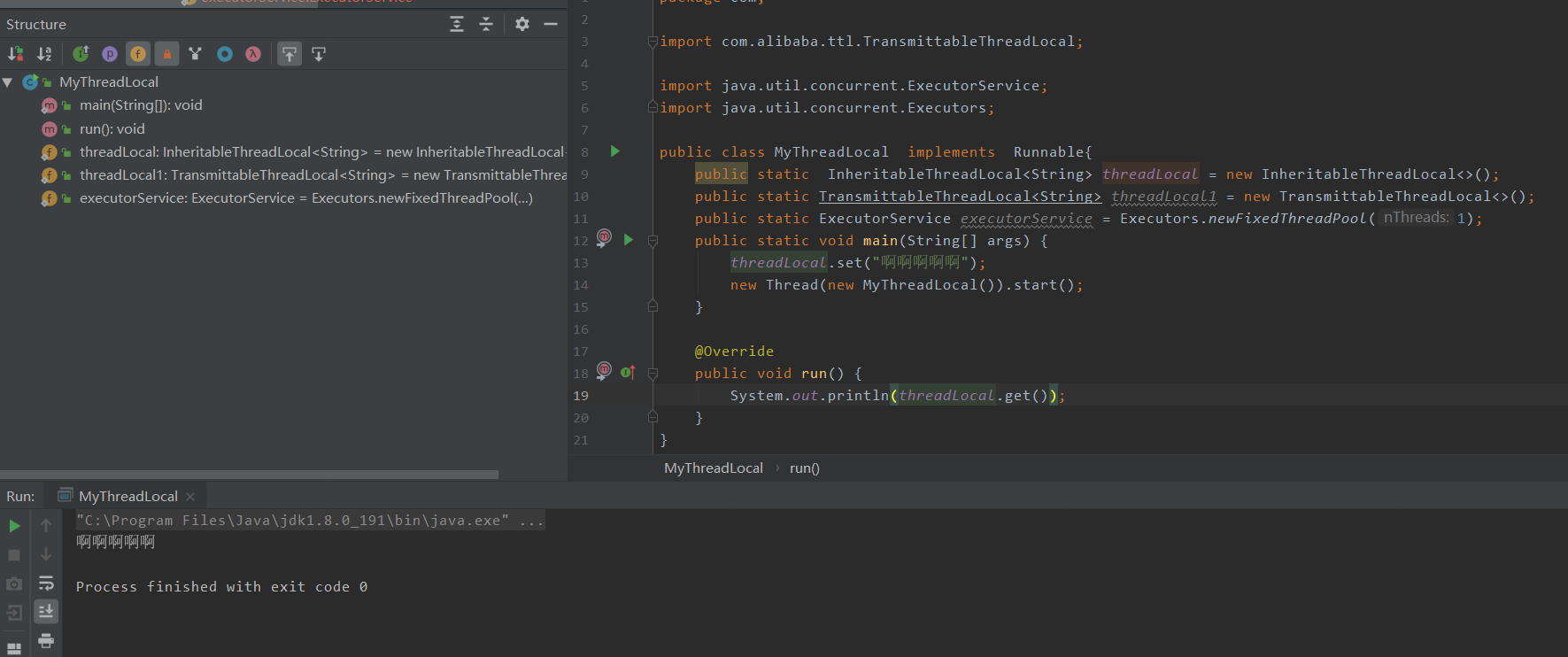Rerun MyThreadLocal with green play button
The image size is (1568, 657).
(14, 526)
